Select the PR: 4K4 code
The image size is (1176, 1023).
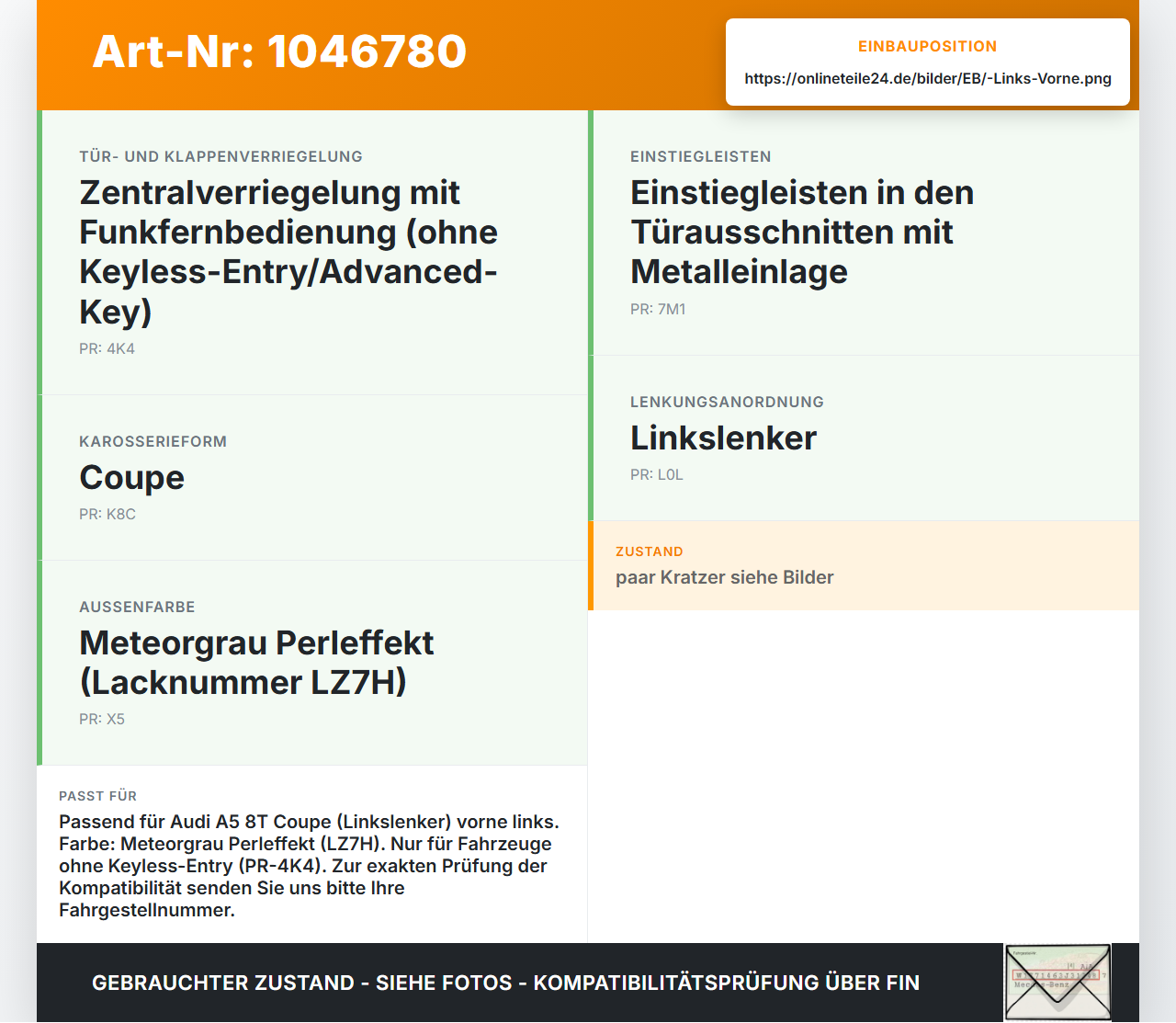(107, 348)
